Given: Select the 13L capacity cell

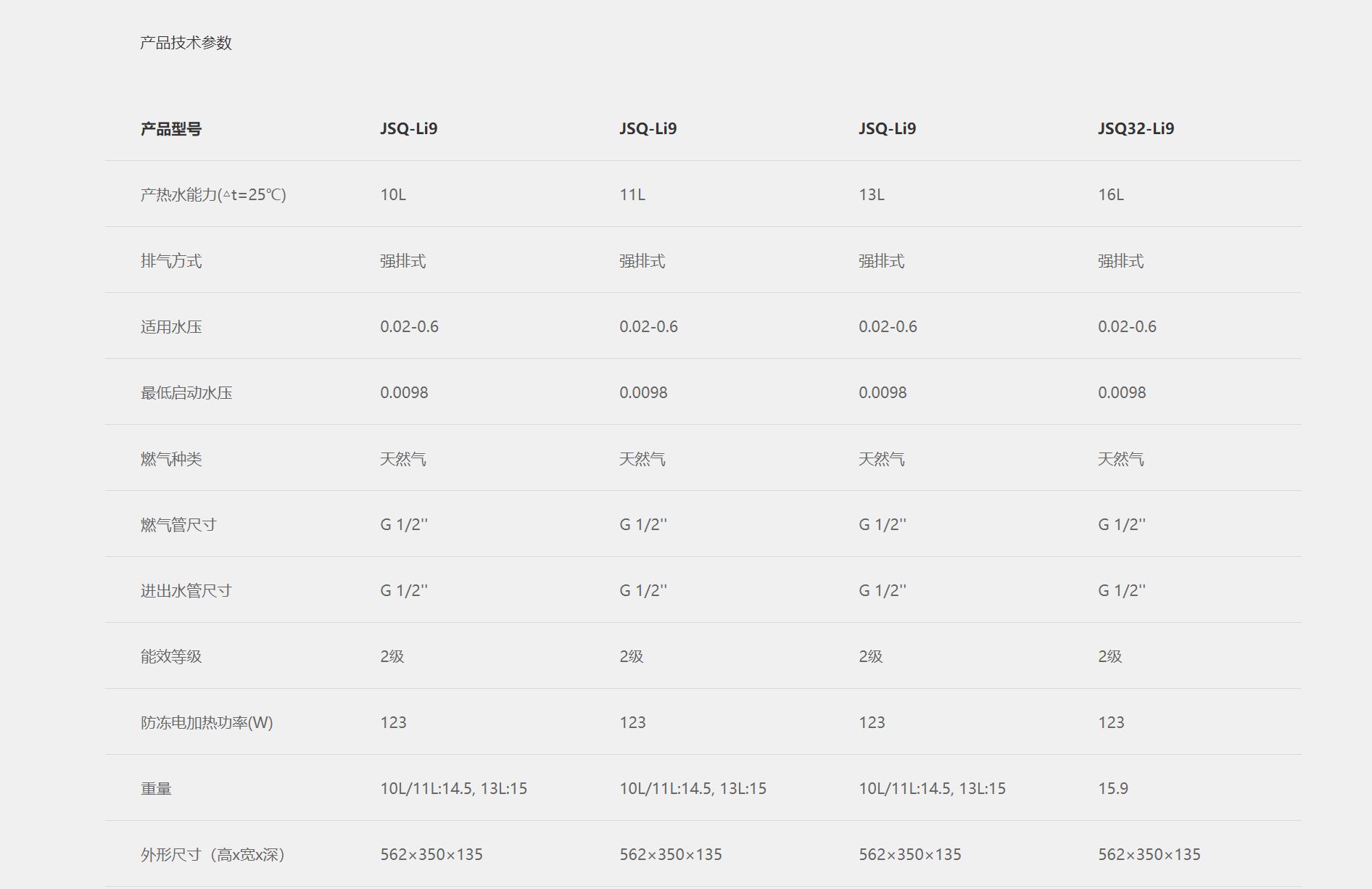Looking at the screenshot, I should coord(872,194).
